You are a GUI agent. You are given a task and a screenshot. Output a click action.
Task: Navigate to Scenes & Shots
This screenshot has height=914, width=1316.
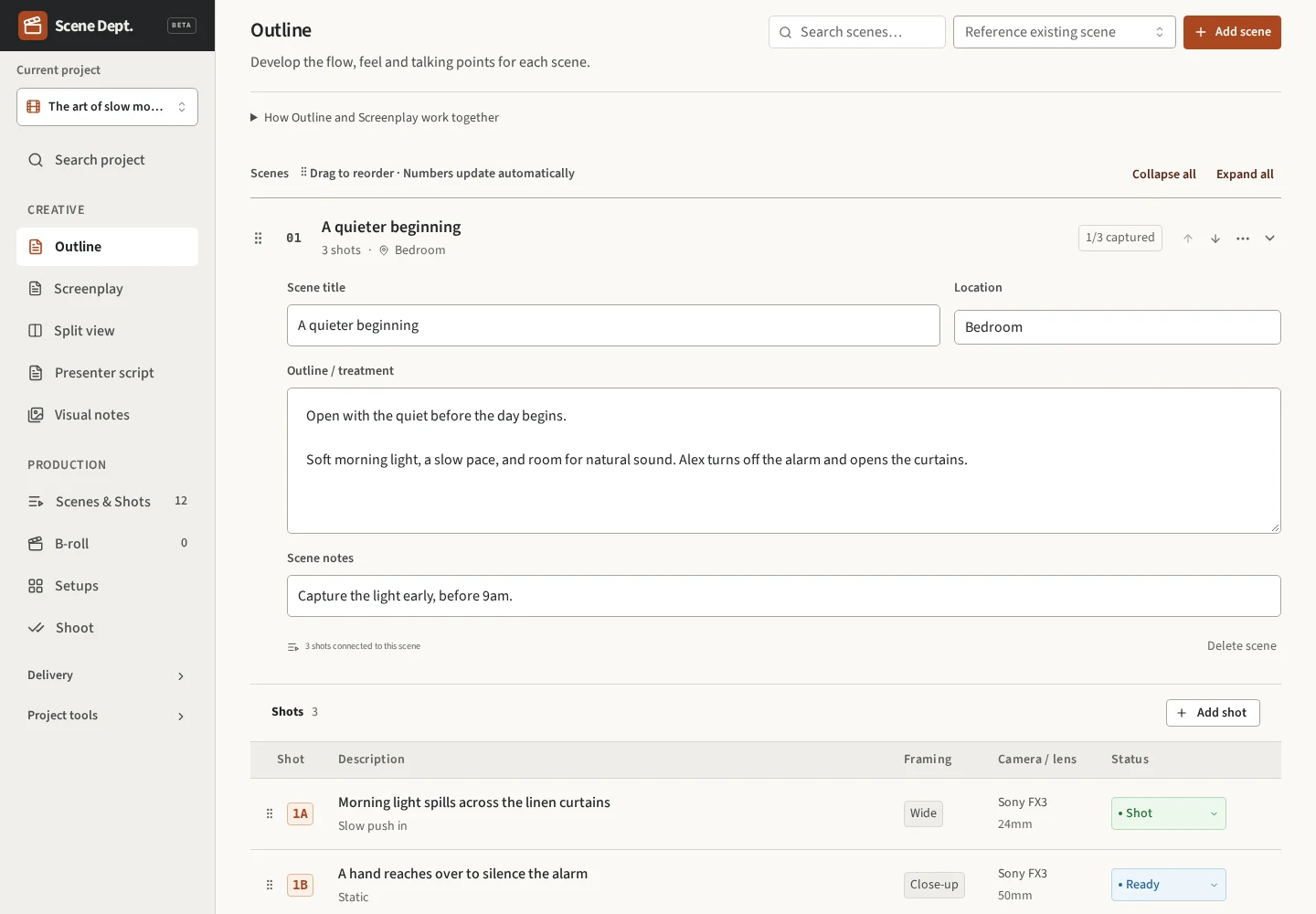107,502
